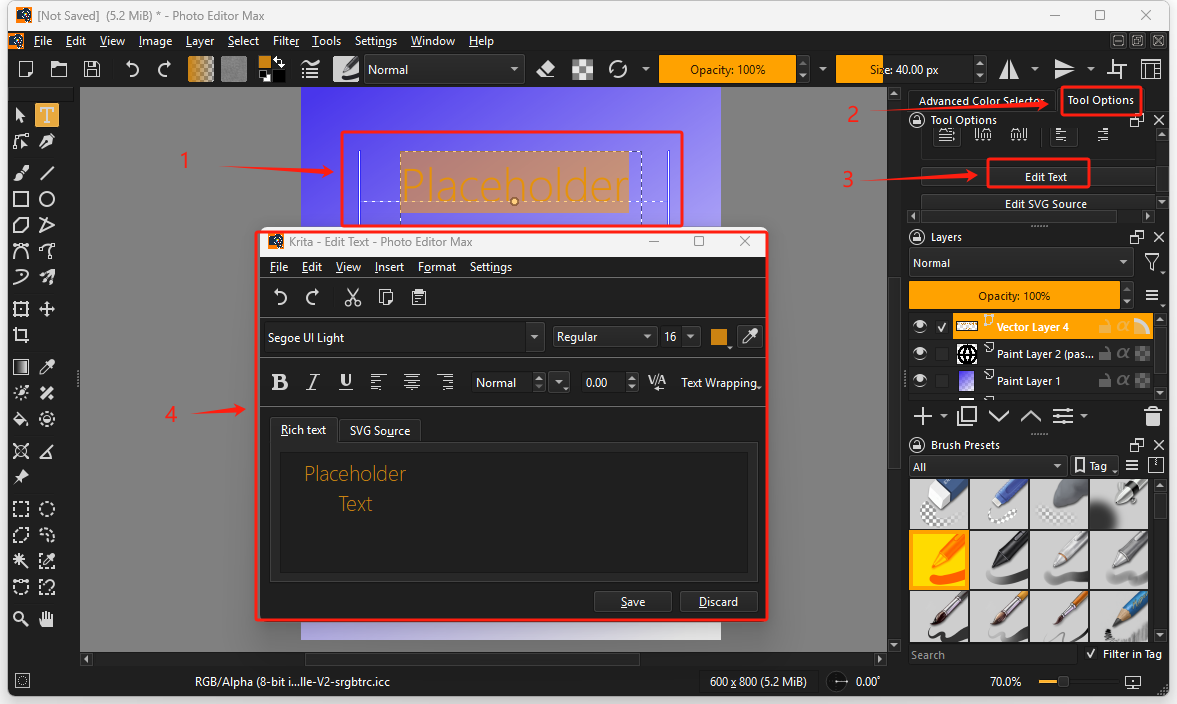Open the layer blending mode Normal dropdown

point(1021,263)
